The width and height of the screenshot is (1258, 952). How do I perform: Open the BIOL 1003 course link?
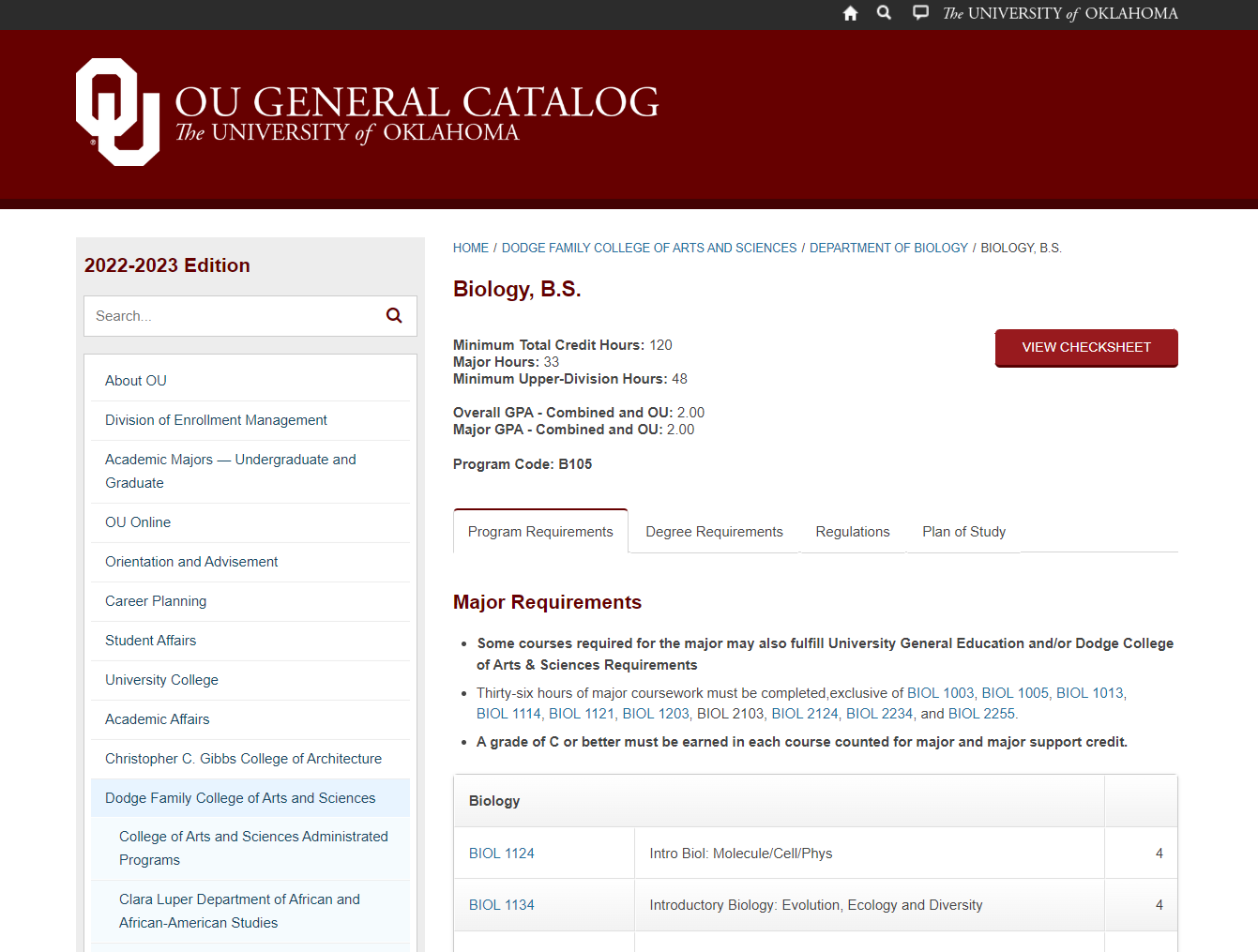pos(941,693)
